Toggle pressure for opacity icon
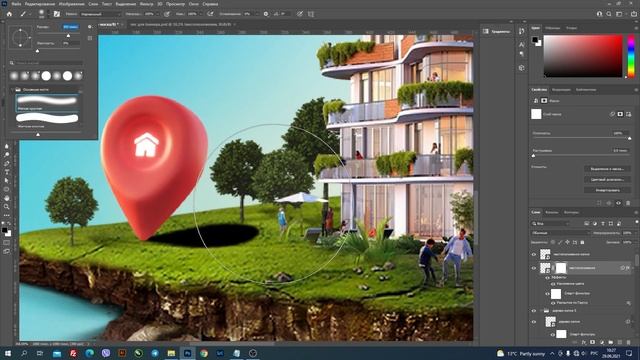Screen dimensions: 640x360 click(x=167, y=14)
